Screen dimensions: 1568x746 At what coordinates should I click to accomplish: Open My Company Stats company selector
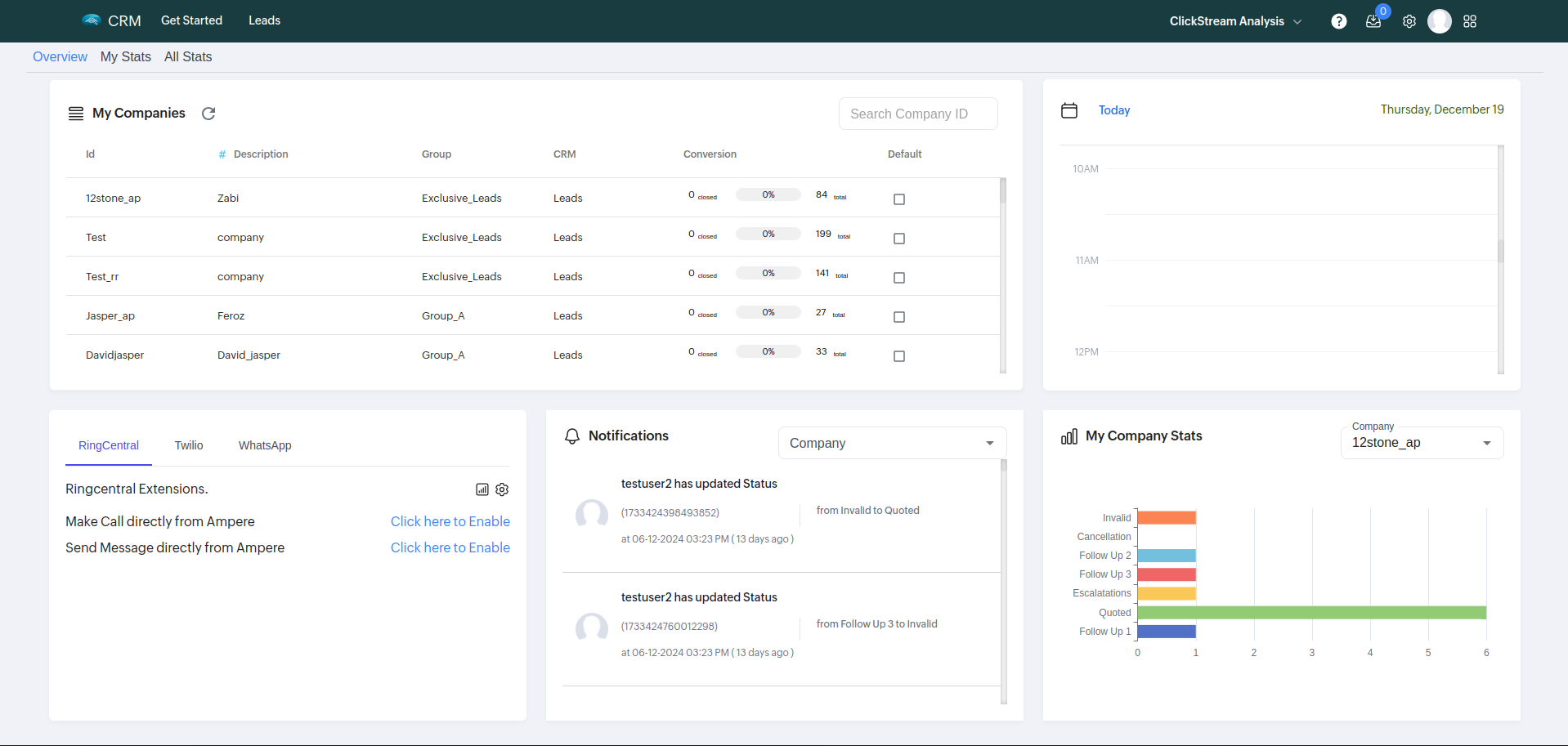(x=1422, y=443)
